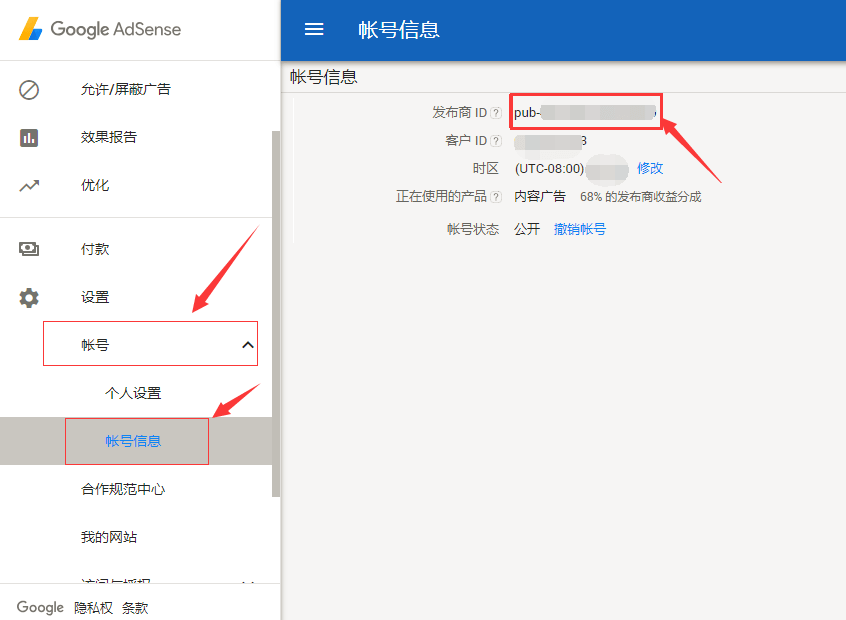Screen dimensions: 846x620
Task: Click 公开 account status text
Action: pos(527,229)
